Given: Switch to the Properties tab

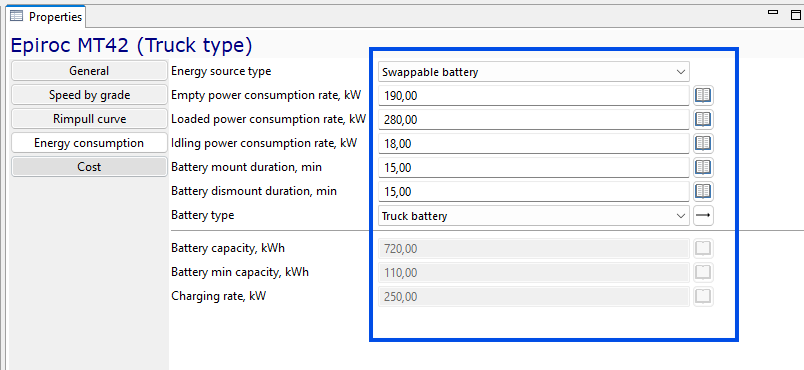Looking at the screenshot, I should (46, 17).
